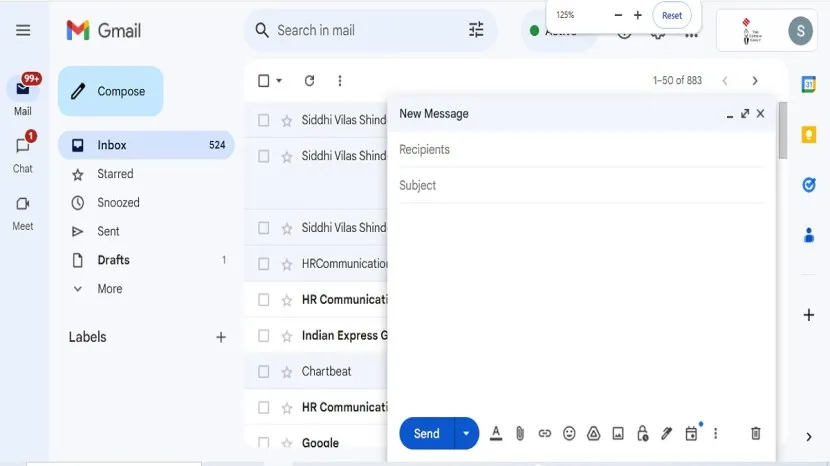Viewport: 830px width, 466px height.
Task: Tick the select all emails checkbox
Action: tap(264, 80)
